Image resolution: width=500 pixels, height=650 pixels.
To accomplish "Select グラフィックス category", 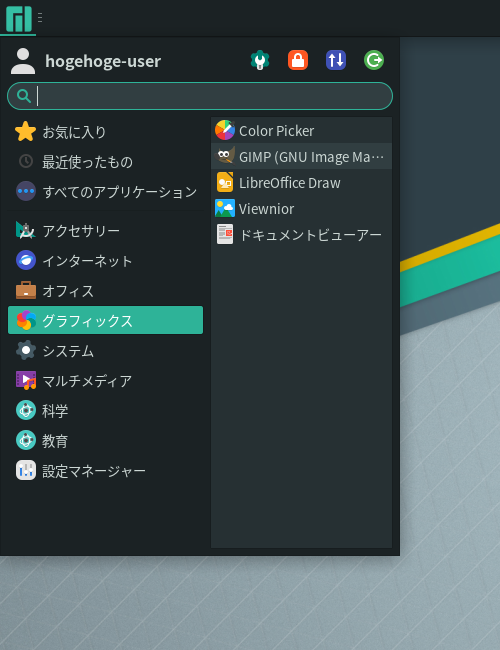I will click(105, 320).
